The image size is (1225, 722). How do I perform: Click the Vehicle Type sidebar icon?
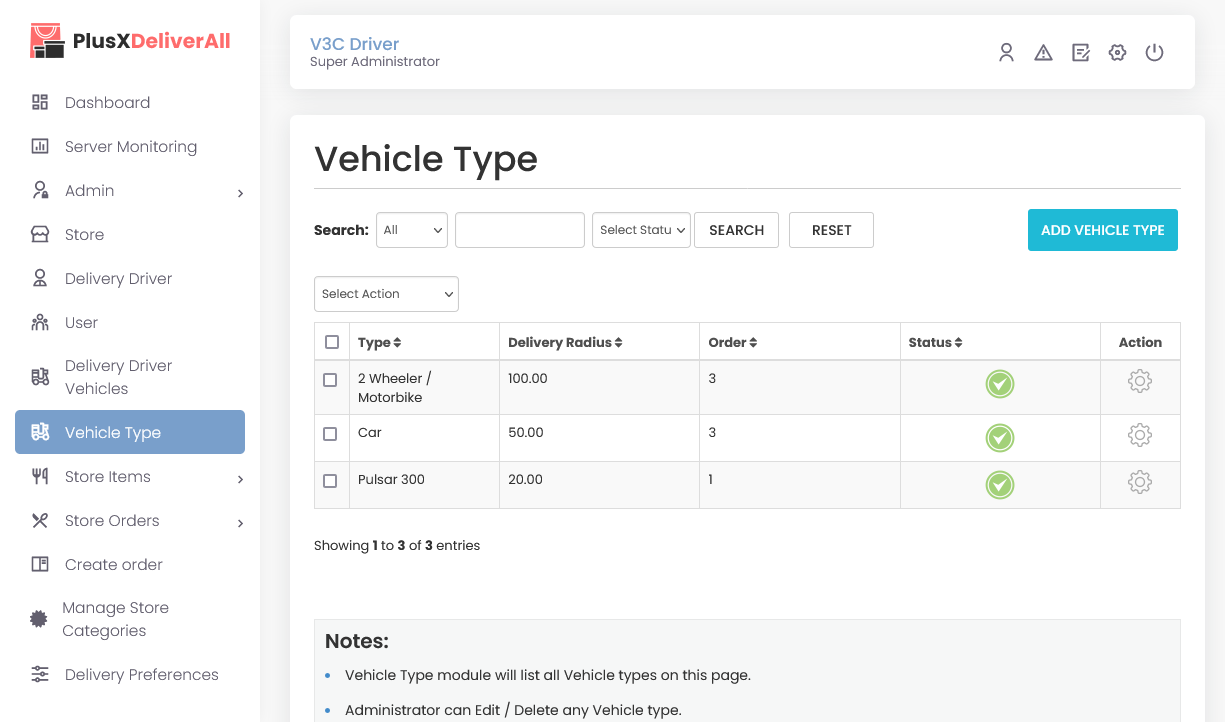point(40,432)
